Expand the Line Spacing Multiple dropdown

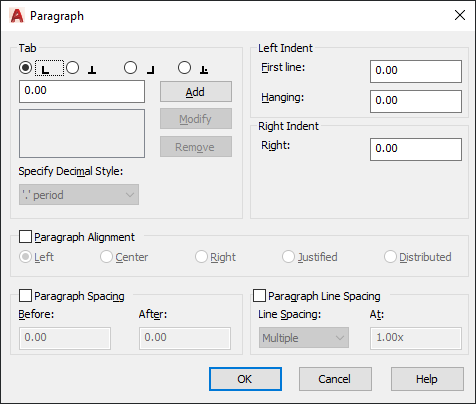click(x=304, y=338)
